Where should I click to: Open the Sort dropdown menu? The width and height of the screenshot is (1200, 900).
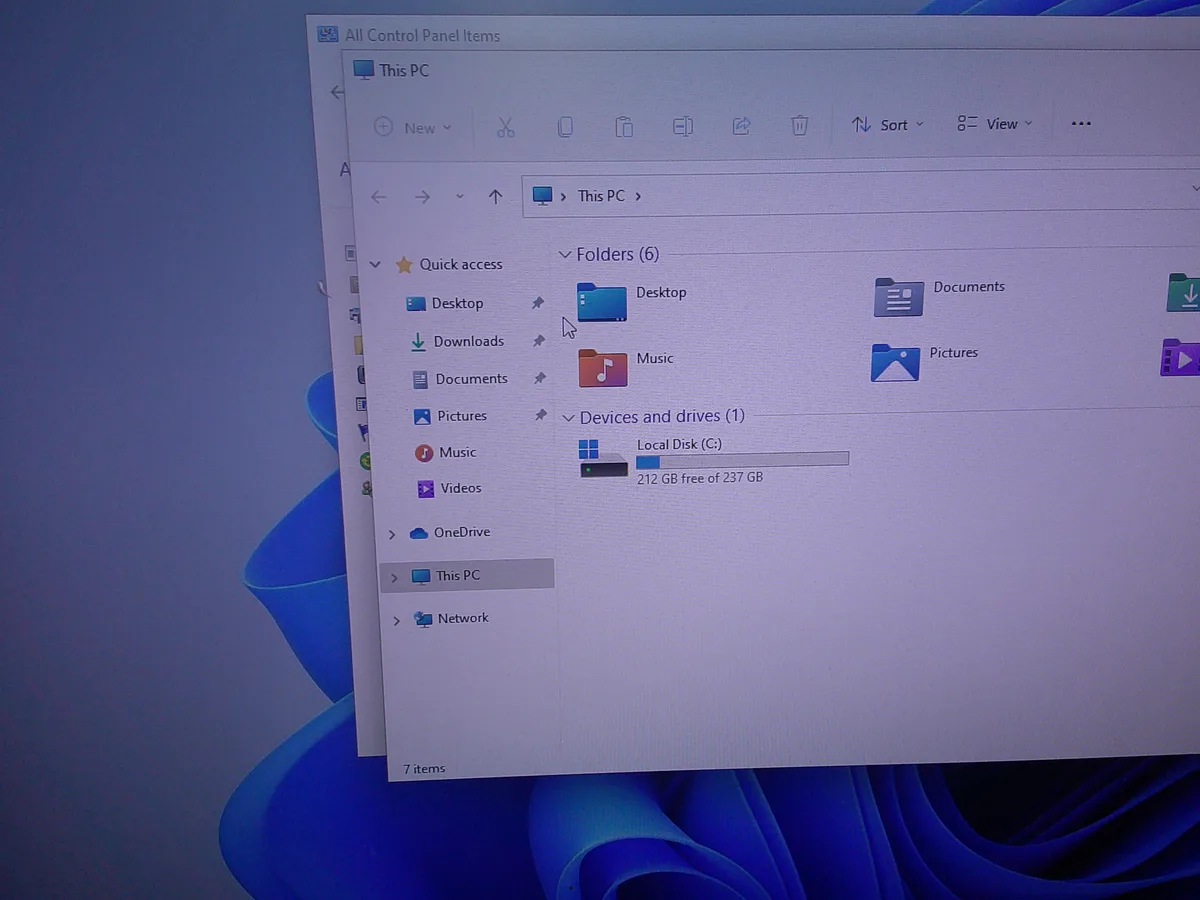[x=888, y=125]
